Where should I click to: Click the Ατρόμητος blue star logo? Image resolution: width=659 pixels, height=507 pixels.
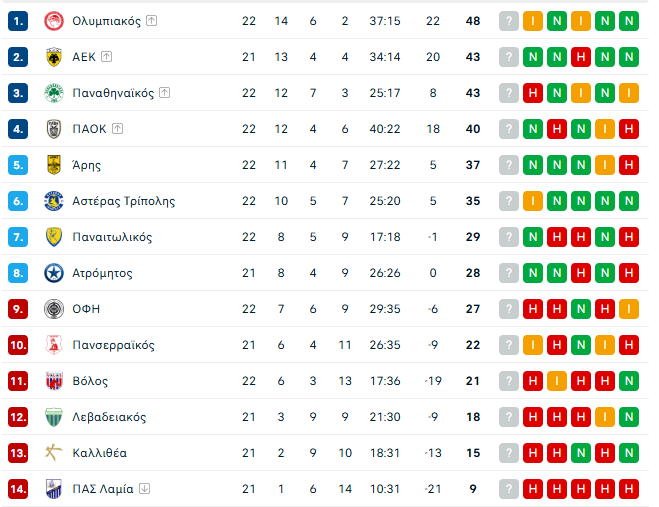pyautogui.click(x=54, y=273)
